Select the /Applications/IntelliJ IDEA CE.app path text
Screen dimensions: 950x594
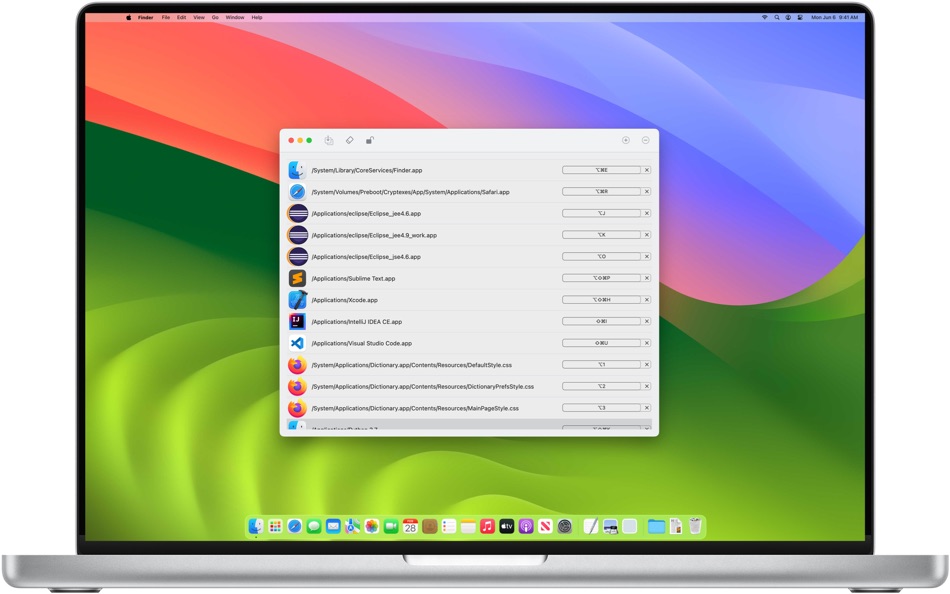click(x=356, y=322)
